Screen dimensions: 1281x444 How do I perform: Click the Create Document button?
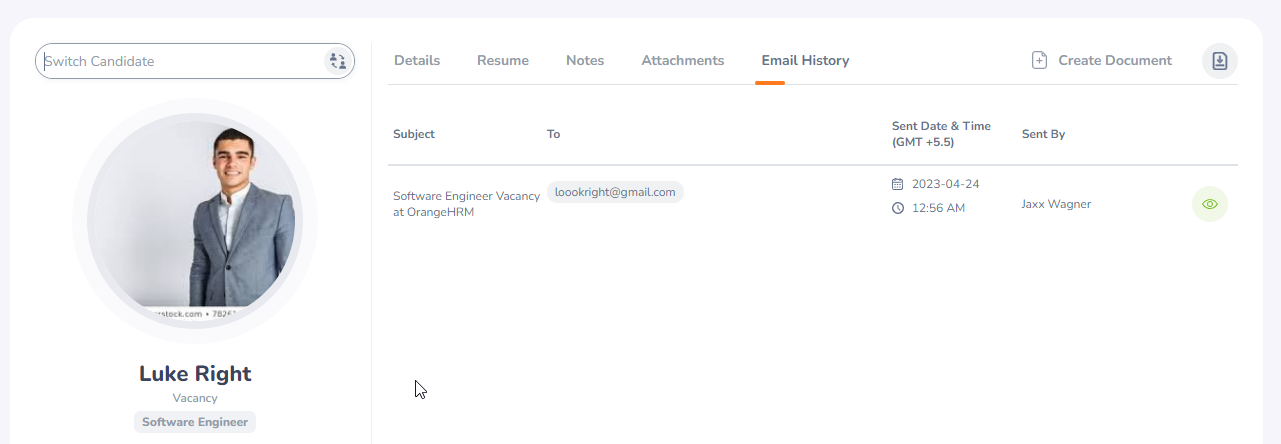tap(1101, 60)
